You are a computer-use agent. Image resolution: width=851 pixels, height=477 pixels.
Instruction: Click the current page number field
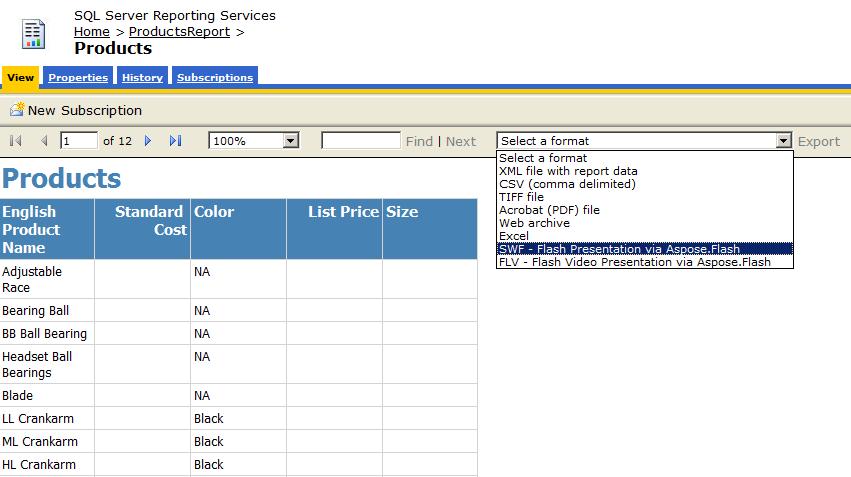pos(79,141)
